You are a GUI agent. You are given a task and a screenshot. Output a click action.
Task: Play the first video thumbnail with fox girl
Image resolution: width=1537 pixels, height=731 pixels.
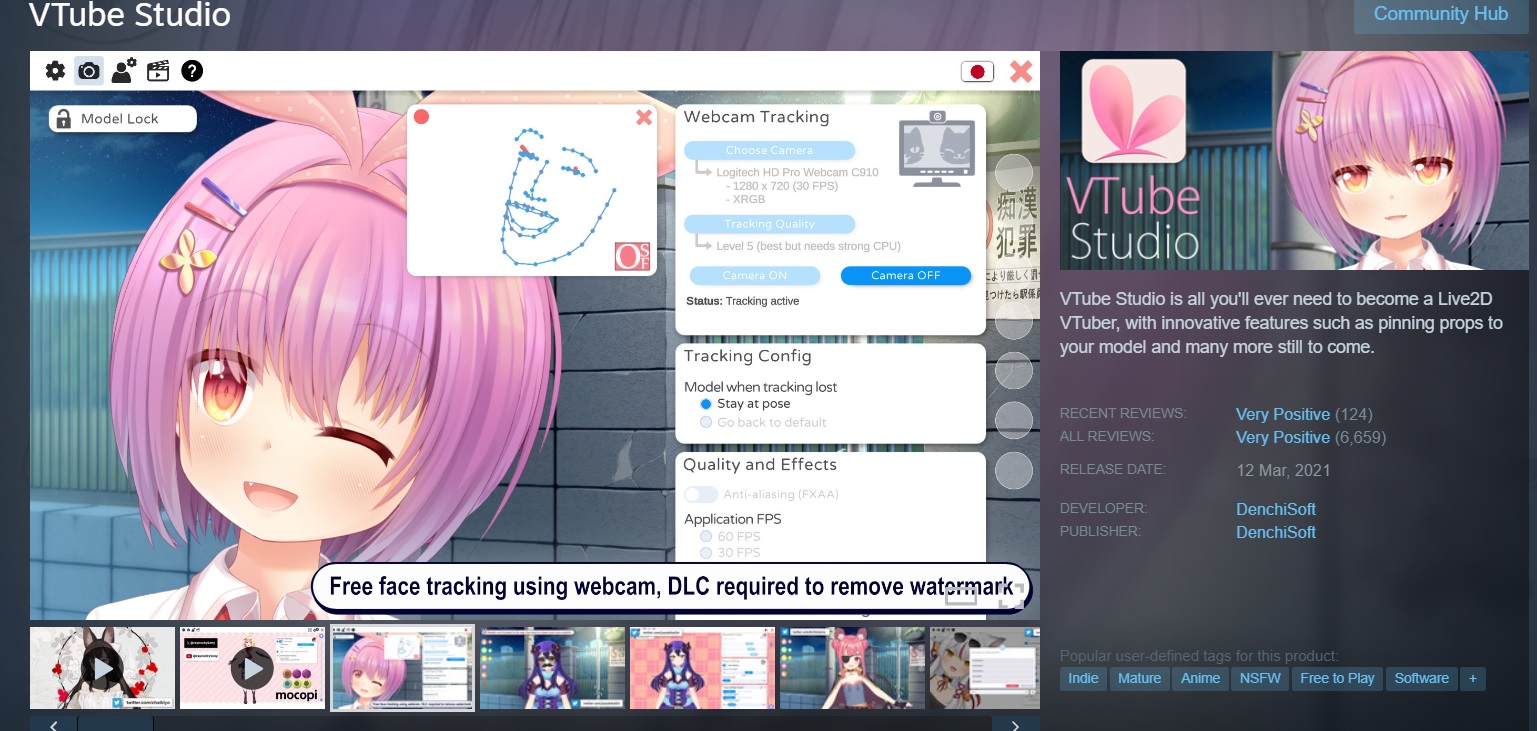pos(102,668)
